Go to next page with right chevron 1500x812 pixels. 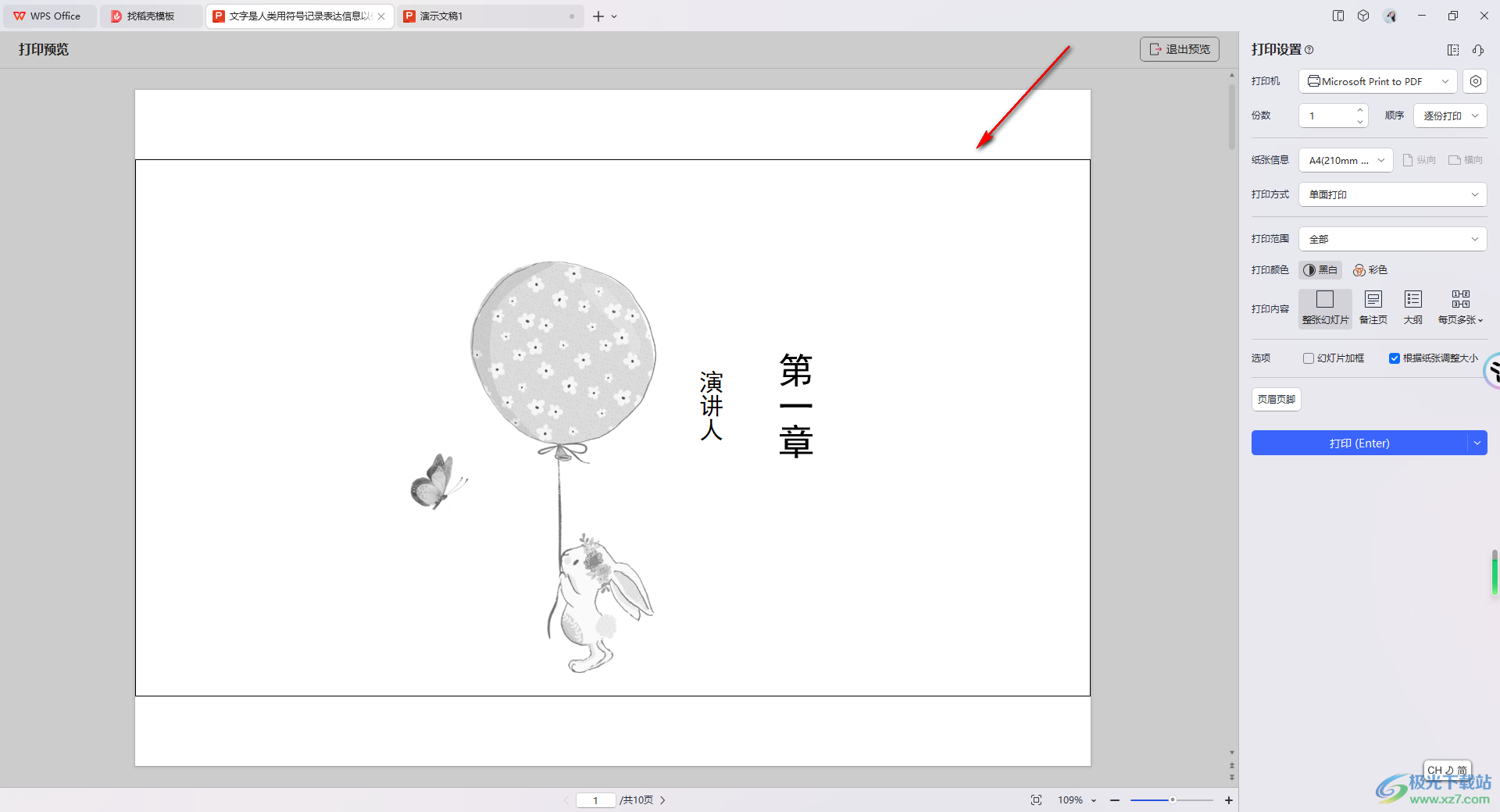662,800
